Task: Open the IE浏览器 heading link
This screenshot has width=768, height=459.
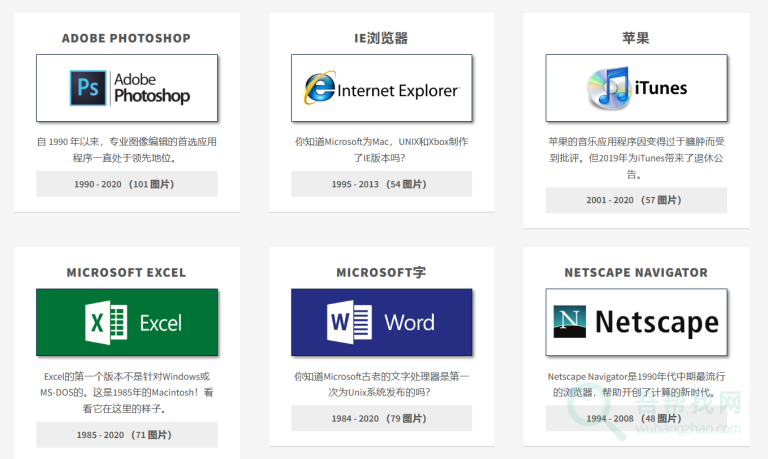Action: point(381,38)
